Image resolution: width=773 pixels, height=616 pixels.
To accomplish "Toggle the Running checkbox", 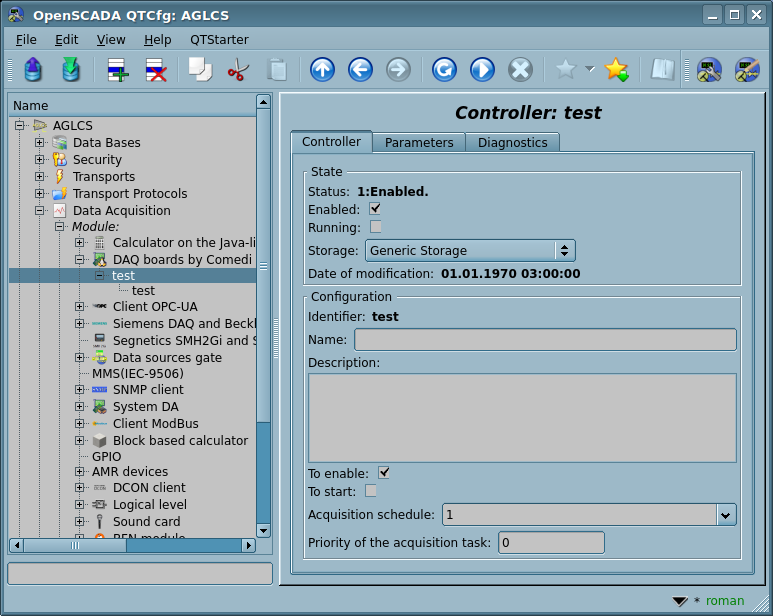I will tap(375, 227).
